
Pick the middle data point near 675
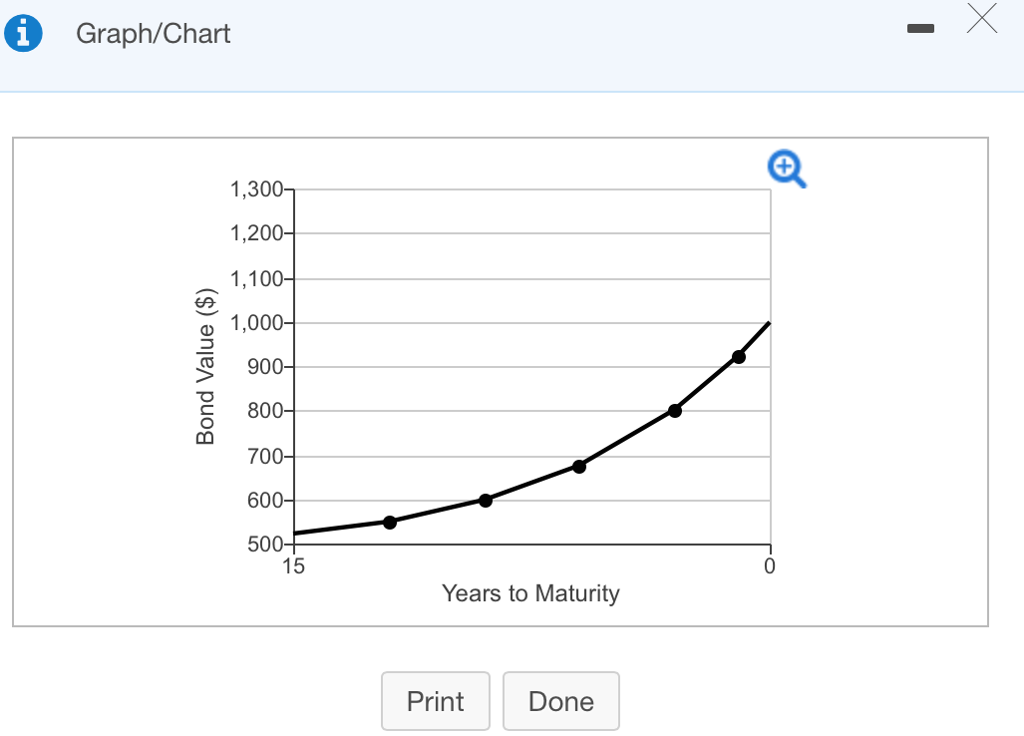point(579,466)
